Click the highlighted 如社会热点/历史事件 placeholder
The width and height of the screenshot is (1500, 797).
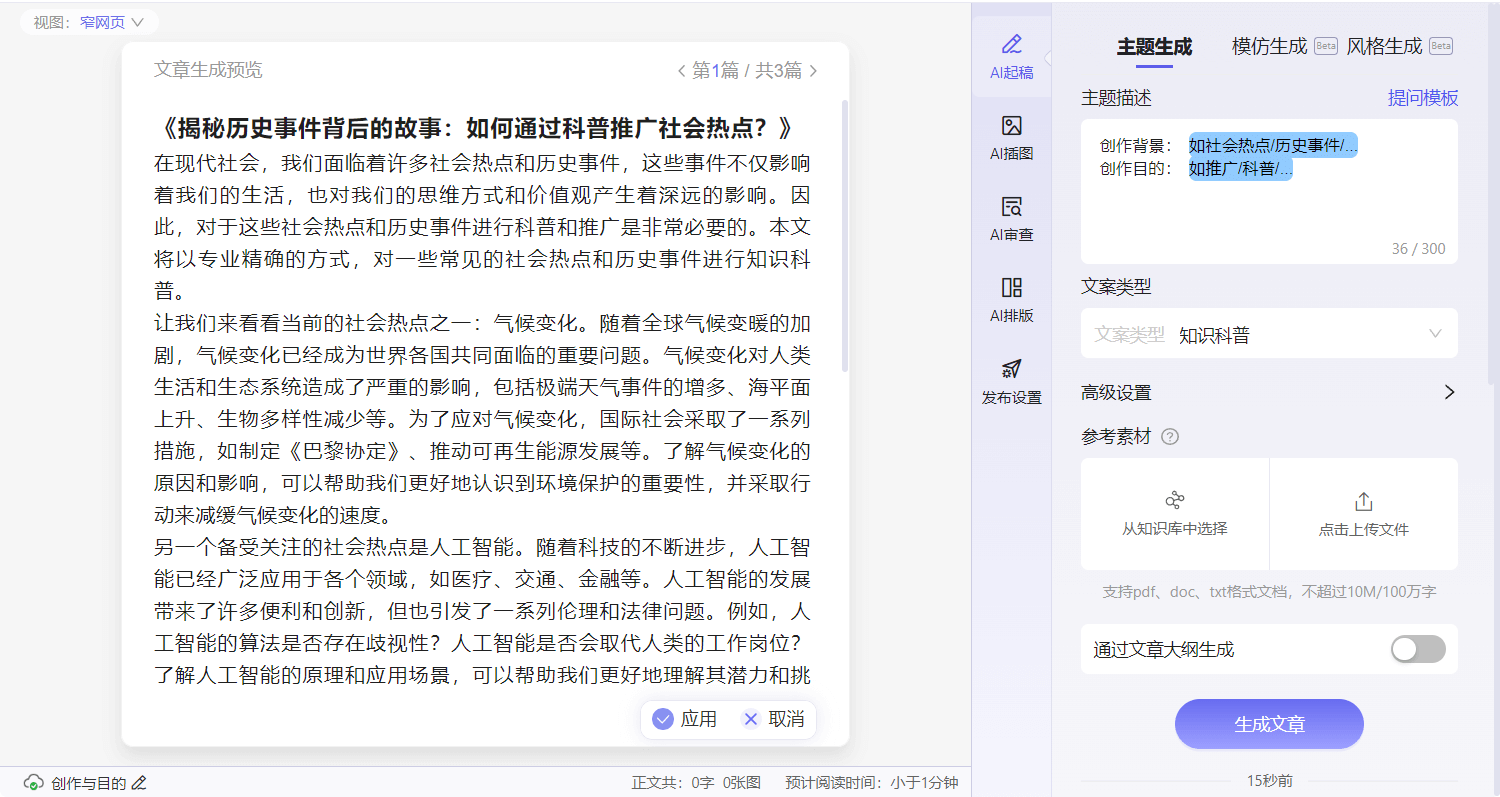(1273, 145)
